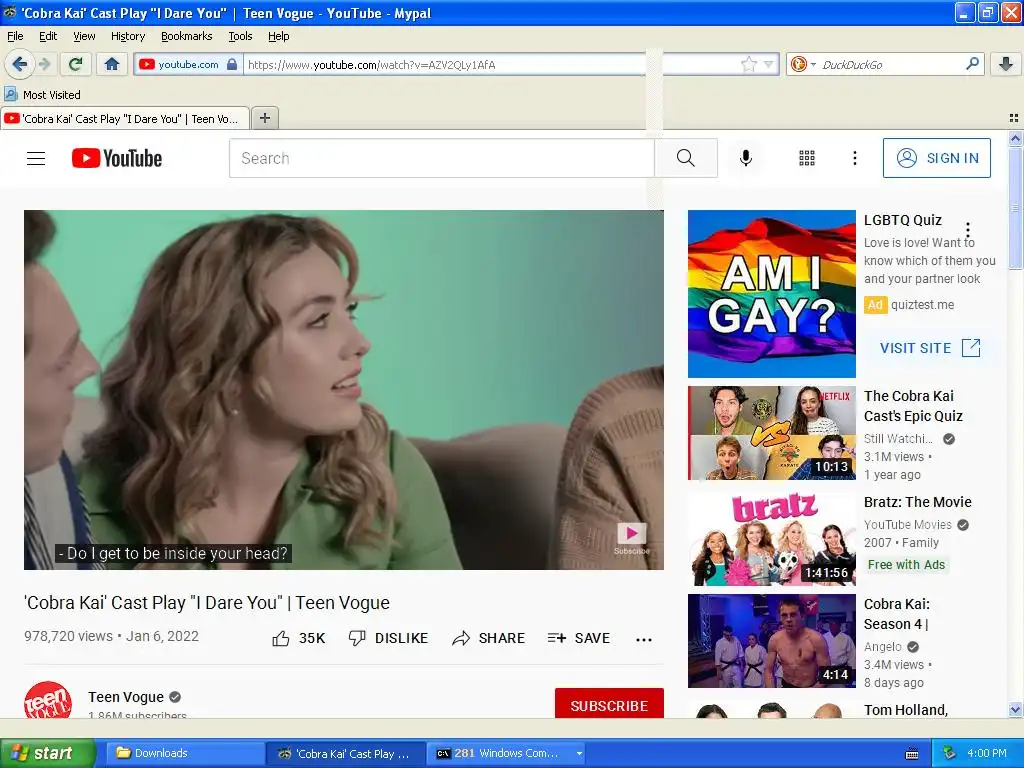Click the magnifier in the DuckDuckGo box
This screenshot has width=1024, height=768.
coord(972,64)
